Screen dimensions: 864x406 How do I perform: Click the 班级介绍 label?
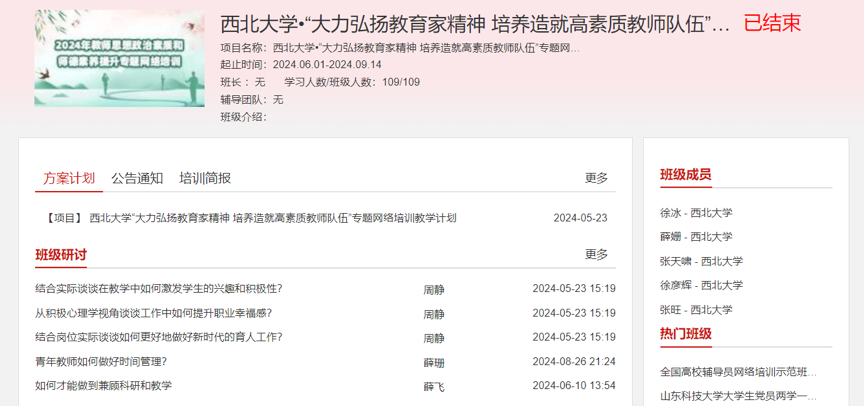[244, 117]
